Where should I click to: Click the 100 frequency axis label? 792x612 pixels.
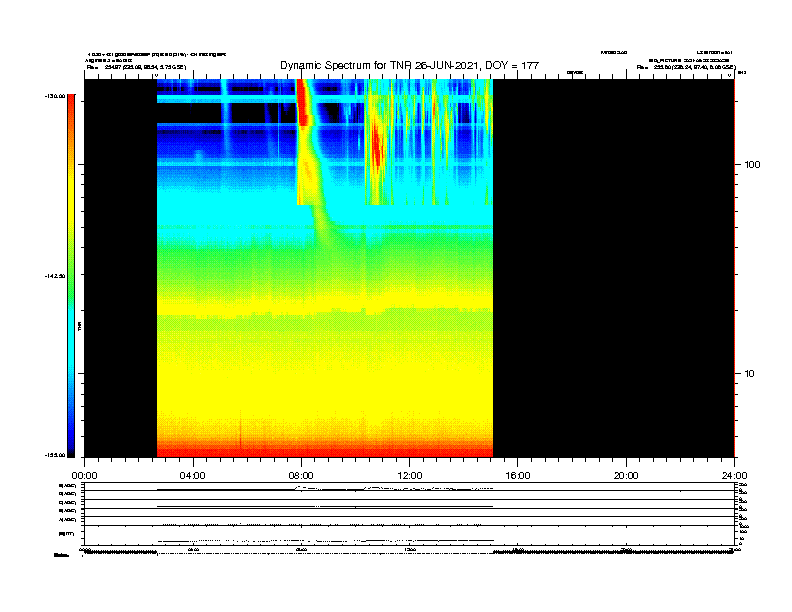point(752,165)
